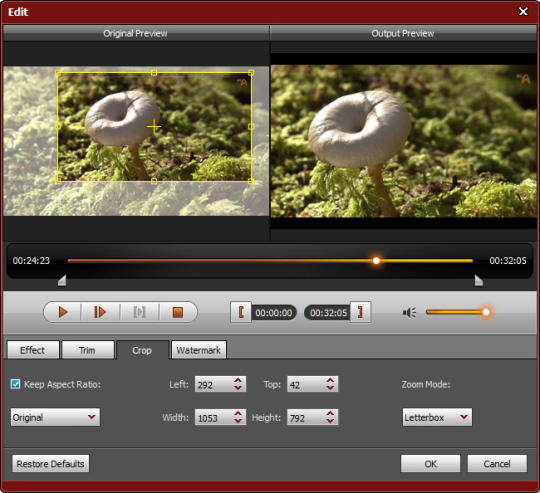Click the Stop playback button
Image resolution: width=540 pixels, height=493 pixels.
[177, 312]
